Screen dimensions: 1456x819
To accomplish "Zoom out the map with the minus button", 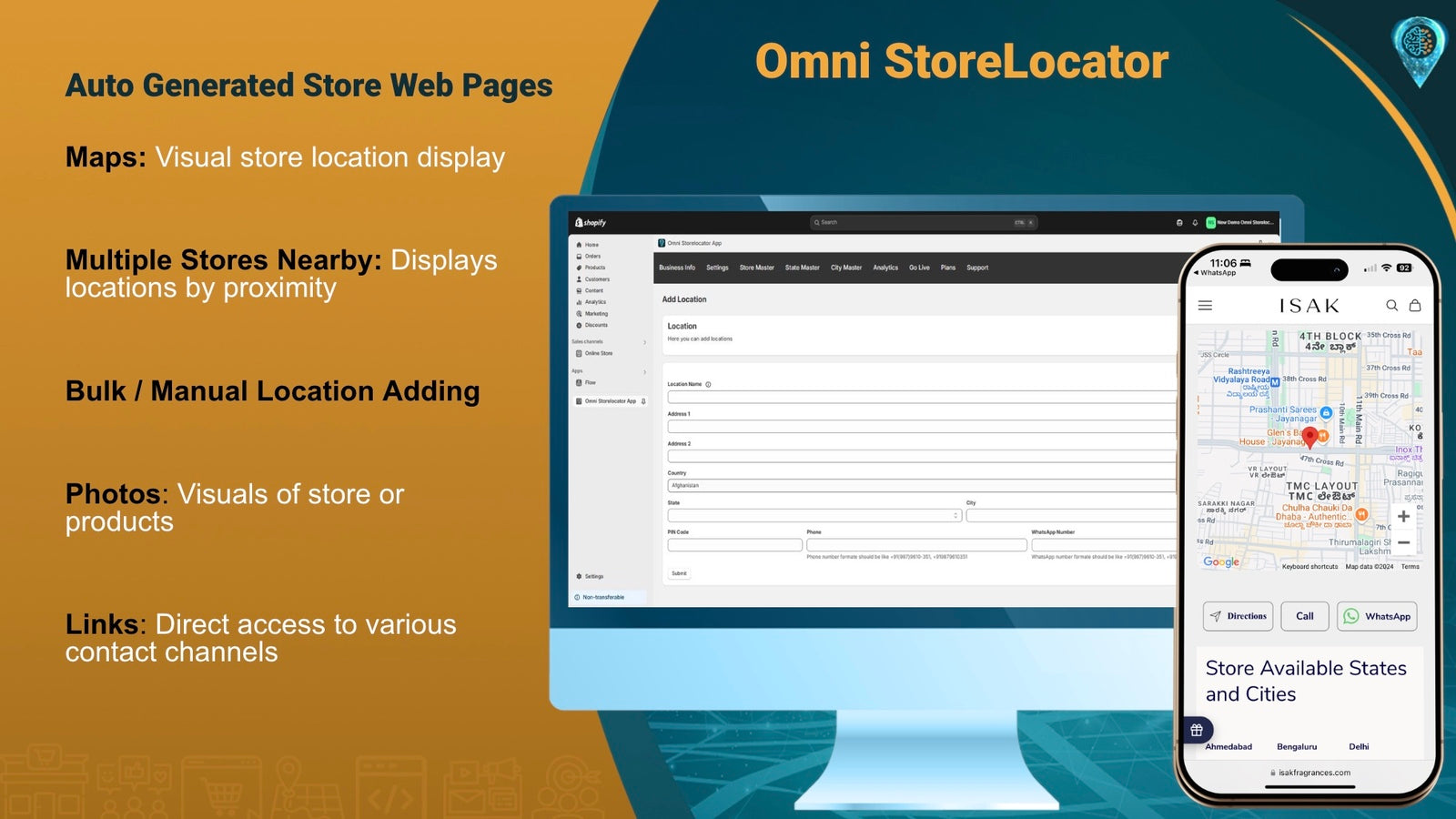I will point(1403,542).
